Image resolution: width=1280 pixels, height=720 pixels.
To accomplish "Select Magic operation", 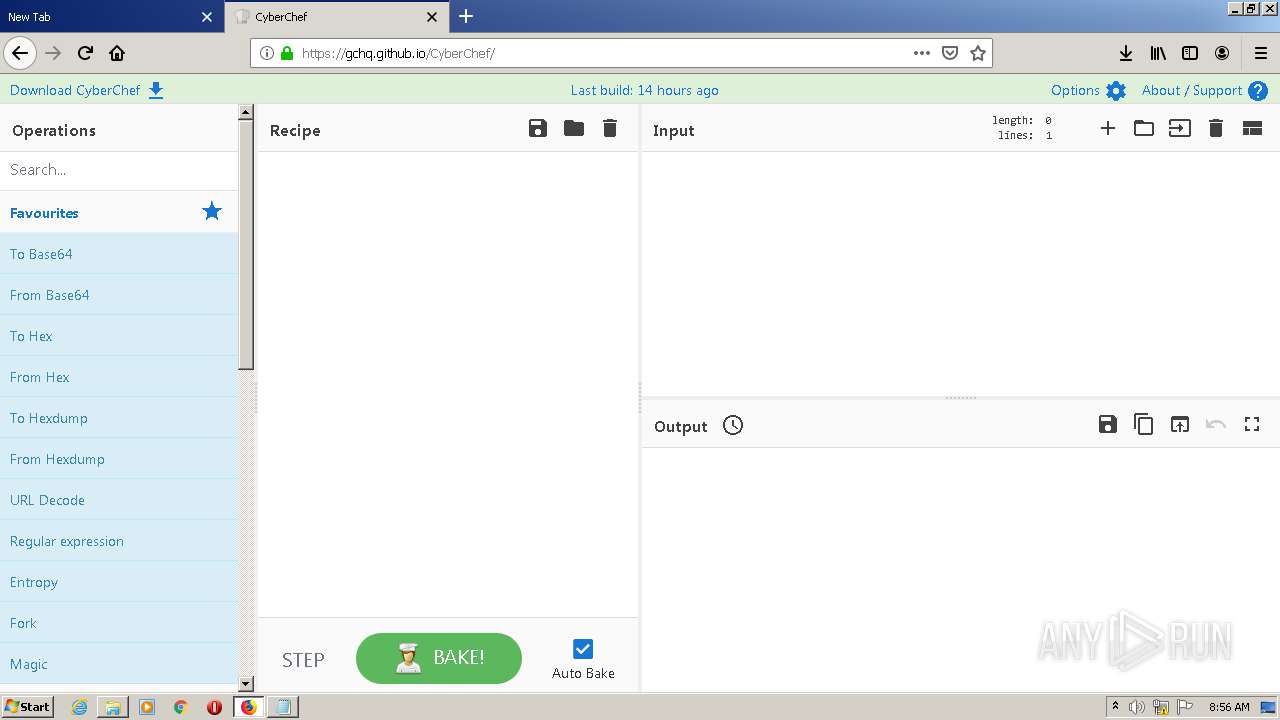I will 119,664.
